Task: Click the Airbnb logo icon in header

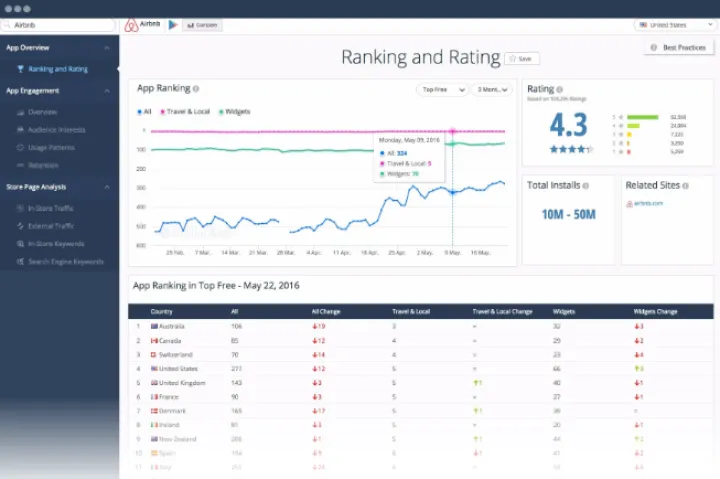Action: tap(132, 25)
